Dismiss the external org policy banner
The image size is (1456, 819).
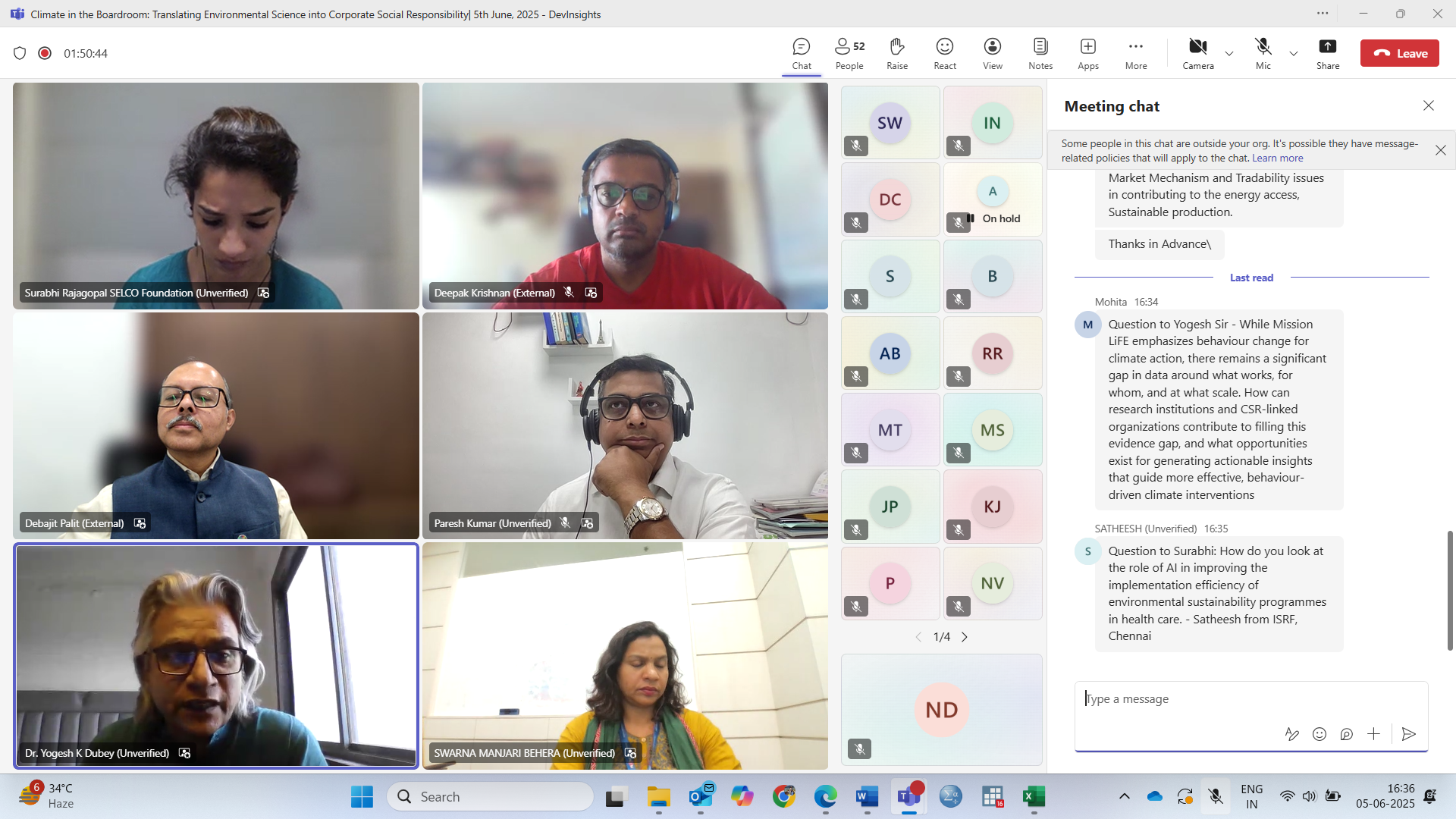pos(1441,150)
